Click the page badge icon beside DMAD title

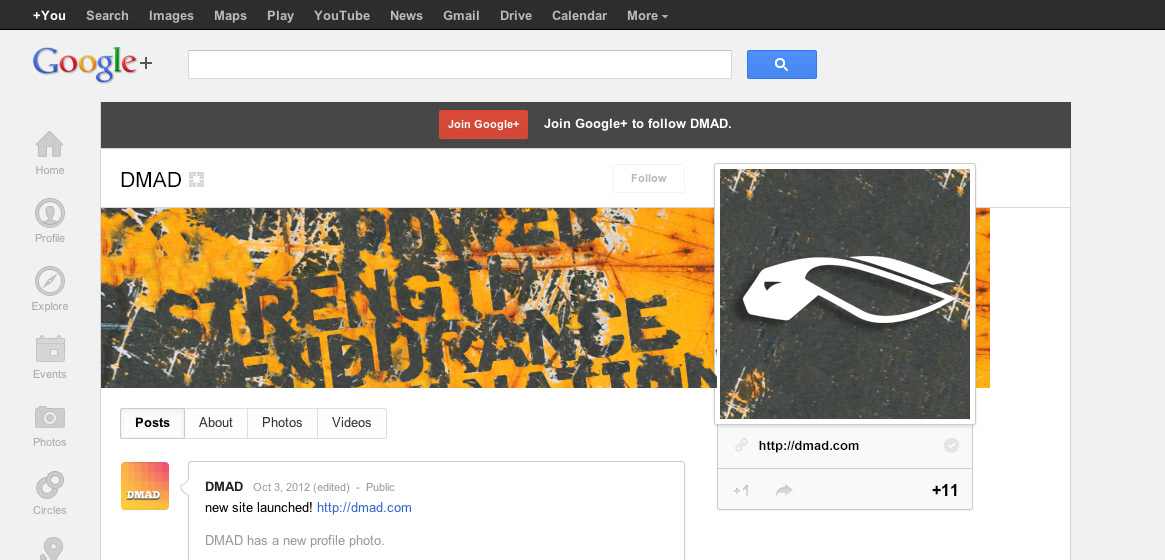[x=196, y=179]
